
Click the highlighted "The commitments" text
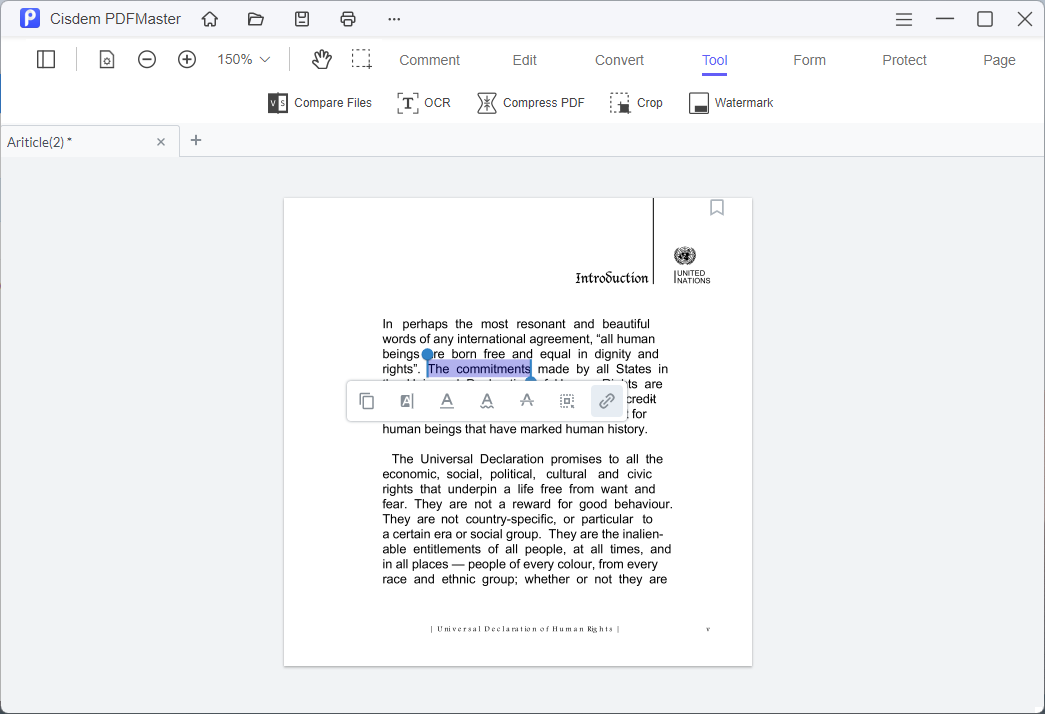tap(479, 369)
